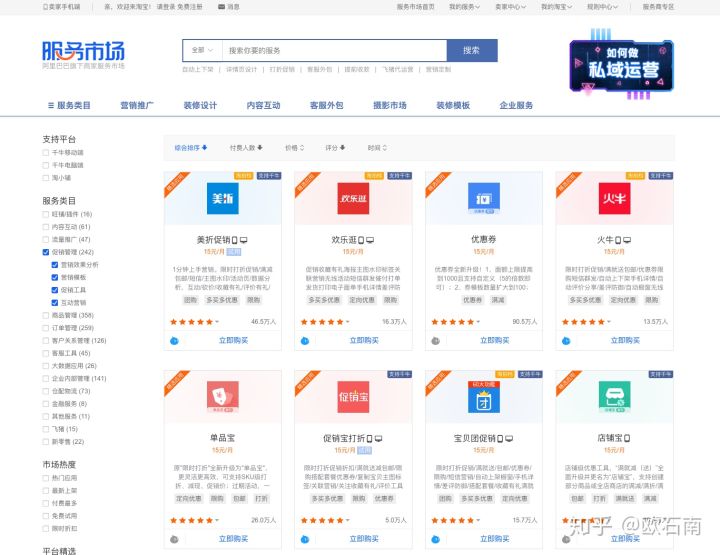Screen dimensions: 720x555
Task: Switch to the 营销推广 navigation tab
Action: coord(137,105)
